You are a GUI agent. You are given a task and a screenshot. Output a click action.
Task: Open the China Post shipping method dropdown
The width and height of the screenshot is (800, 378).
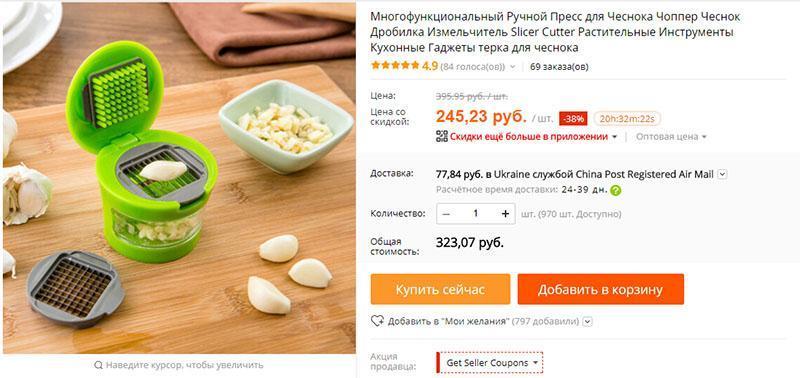(722, 174)
